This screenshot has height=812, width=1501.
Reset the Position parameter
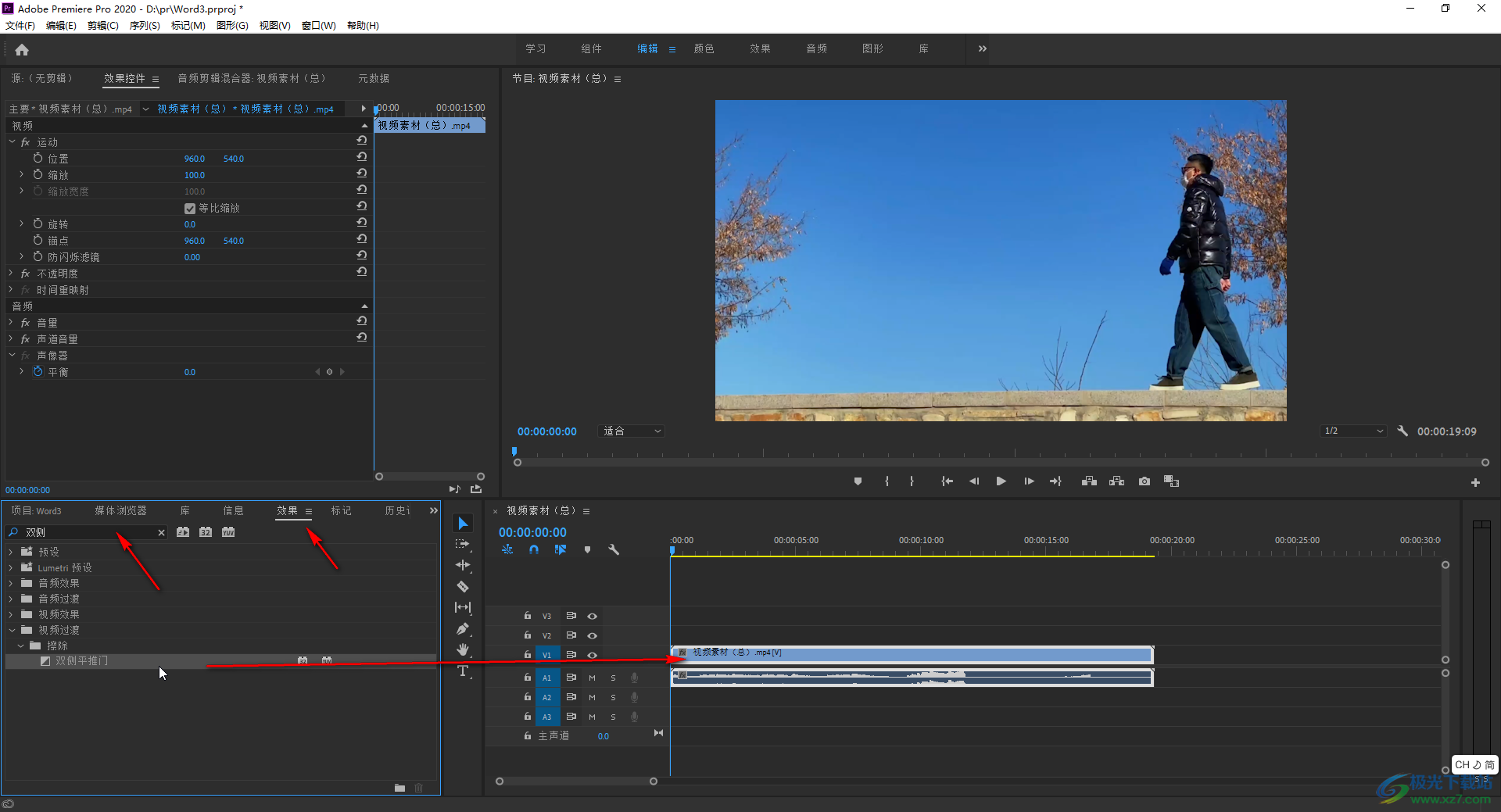pyautogui.click(x=362, y=157)
